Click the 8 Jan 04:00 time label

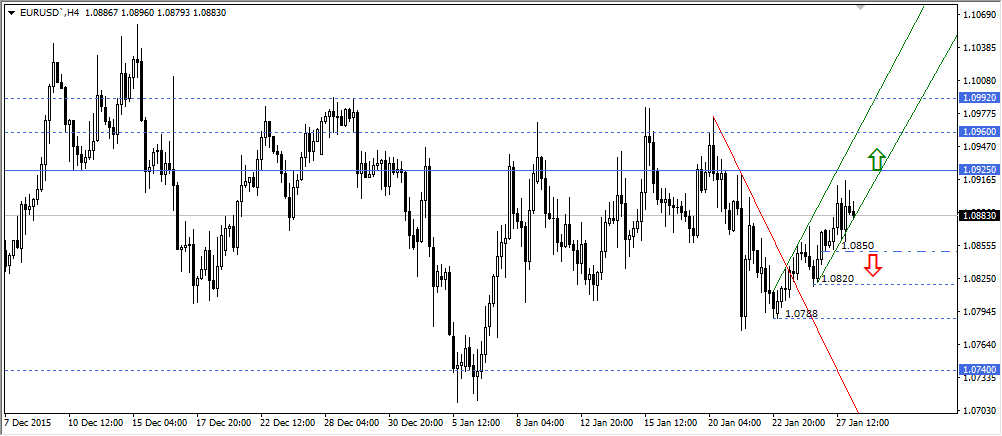542,423
